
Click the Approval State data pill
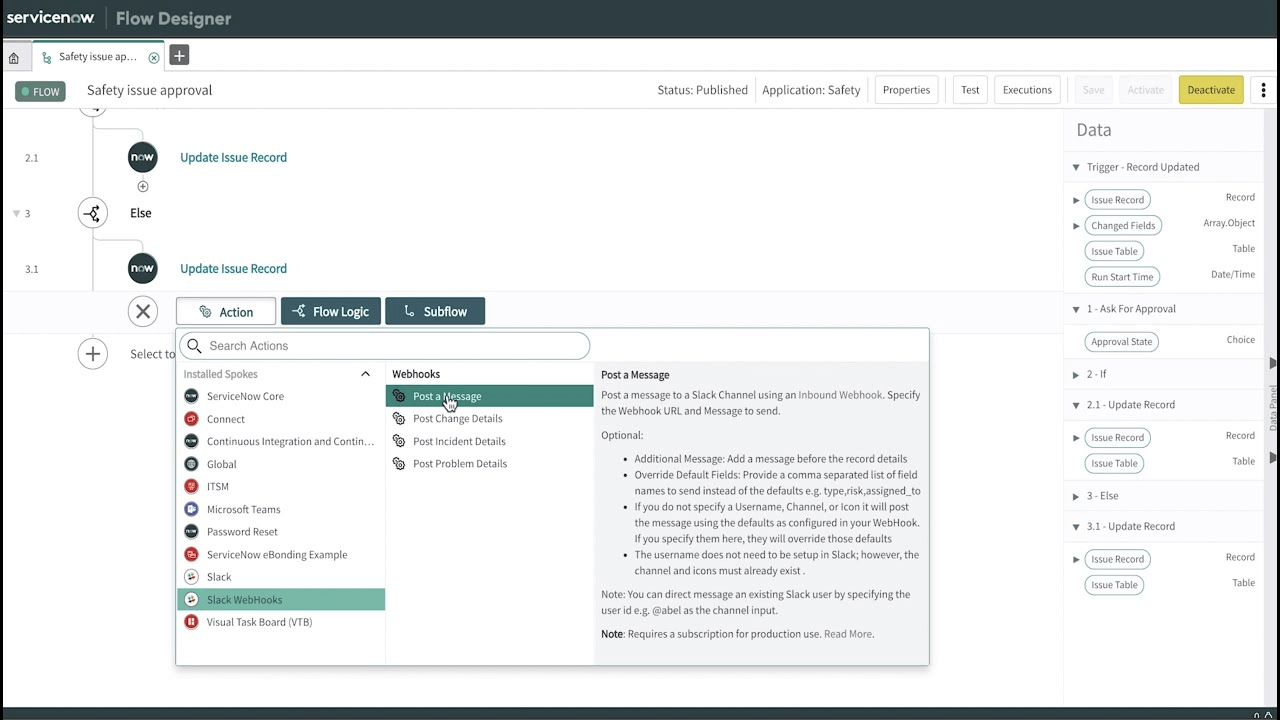1121,342
